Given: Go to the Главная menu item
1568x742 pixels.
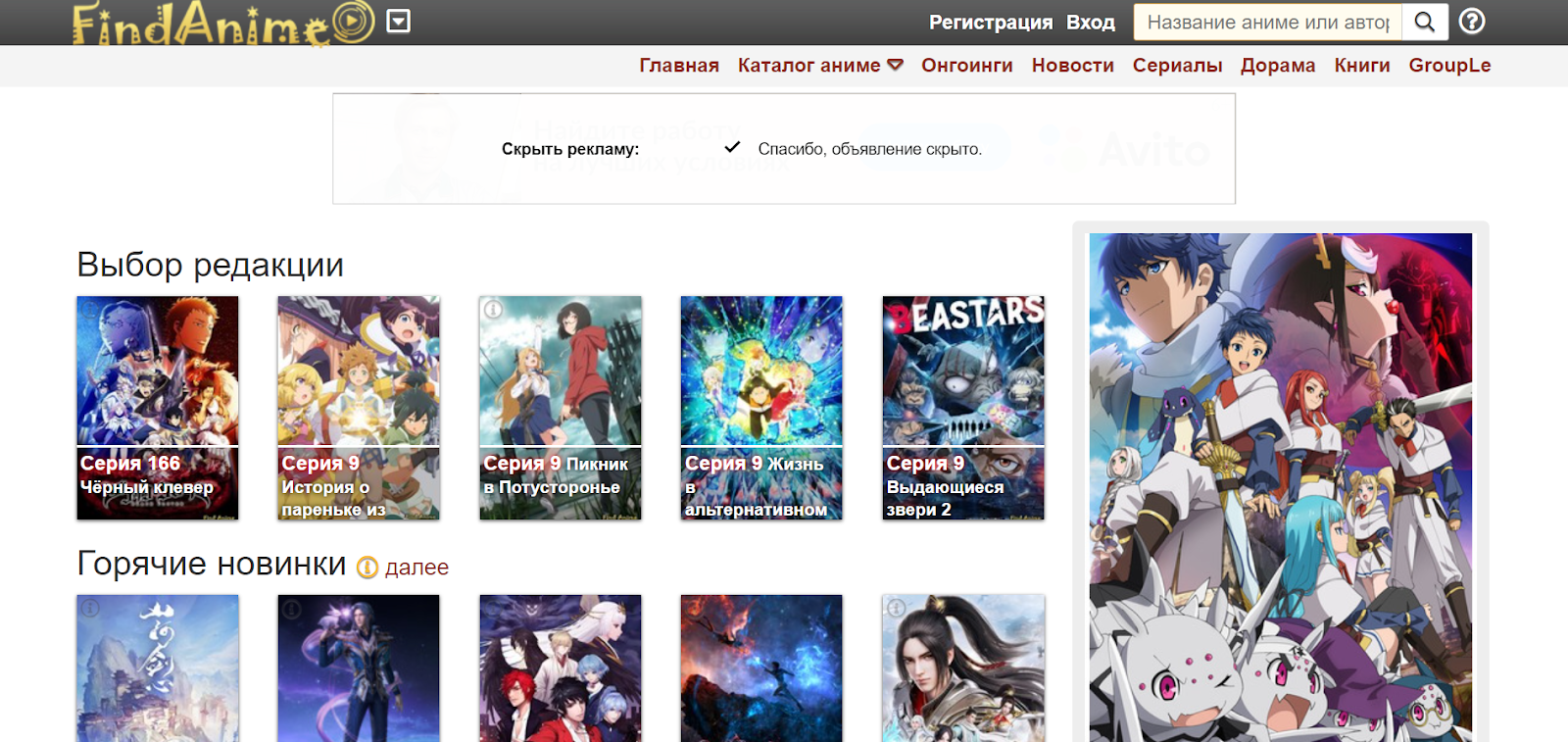Looking at the screenshot, I should (679, 66).
